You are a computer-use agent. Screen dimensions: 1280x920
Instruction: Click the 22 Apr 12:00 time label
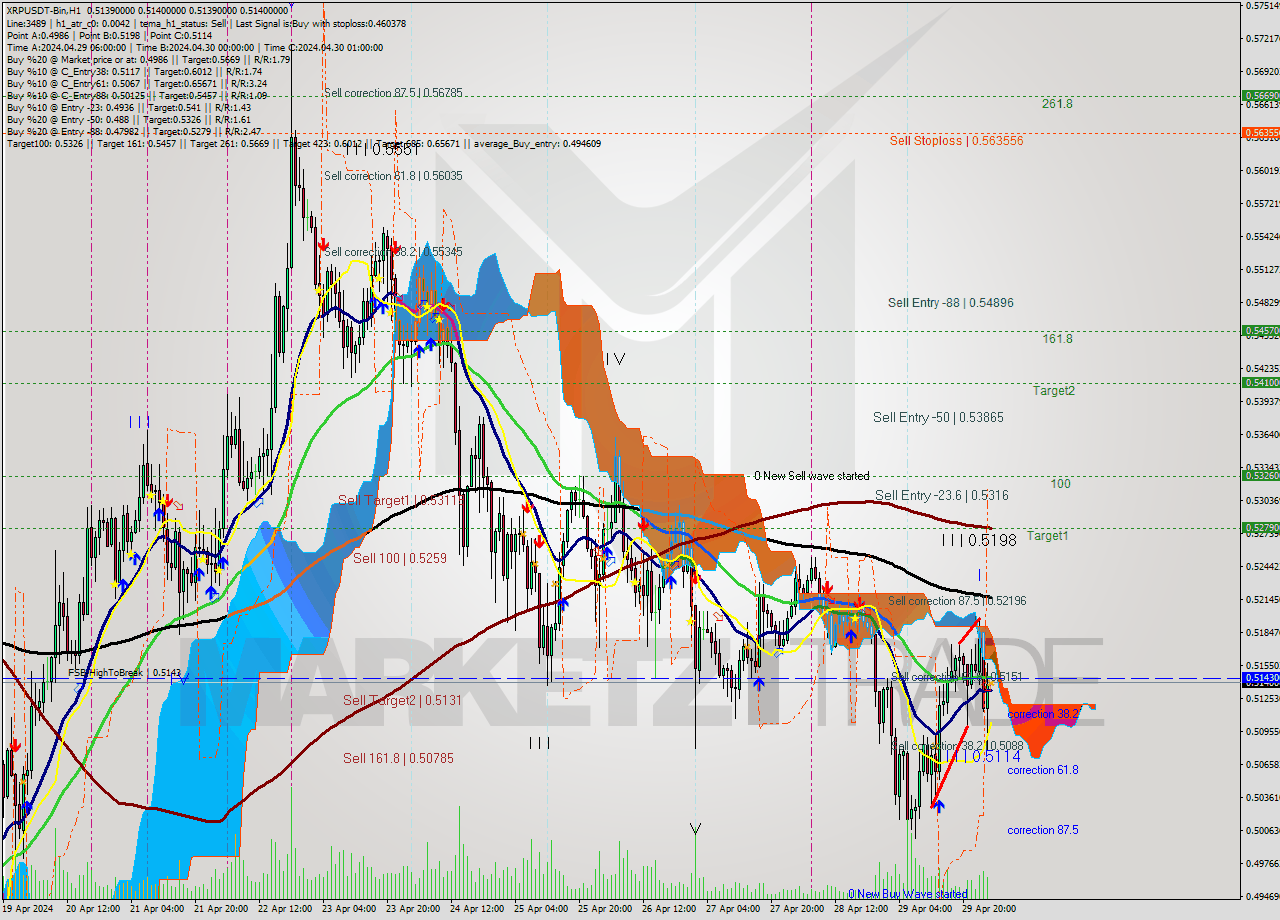tap(286, 910)
